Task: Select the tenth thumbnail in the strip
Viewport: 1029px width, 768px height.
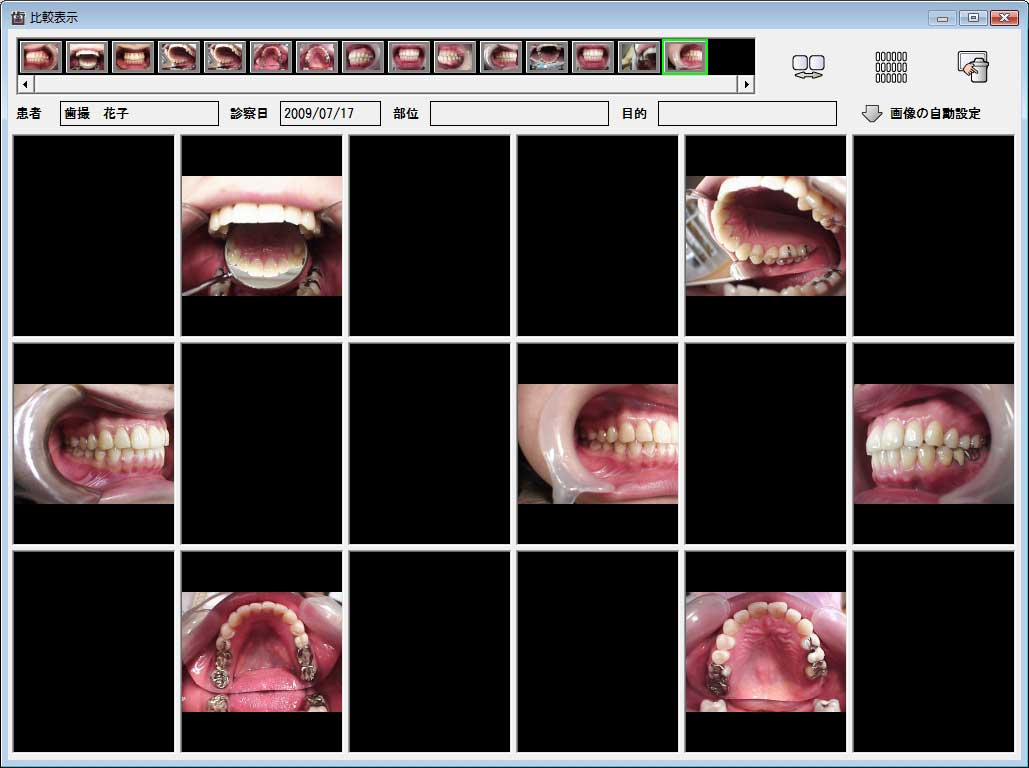Action: click(x=454, y=56)
